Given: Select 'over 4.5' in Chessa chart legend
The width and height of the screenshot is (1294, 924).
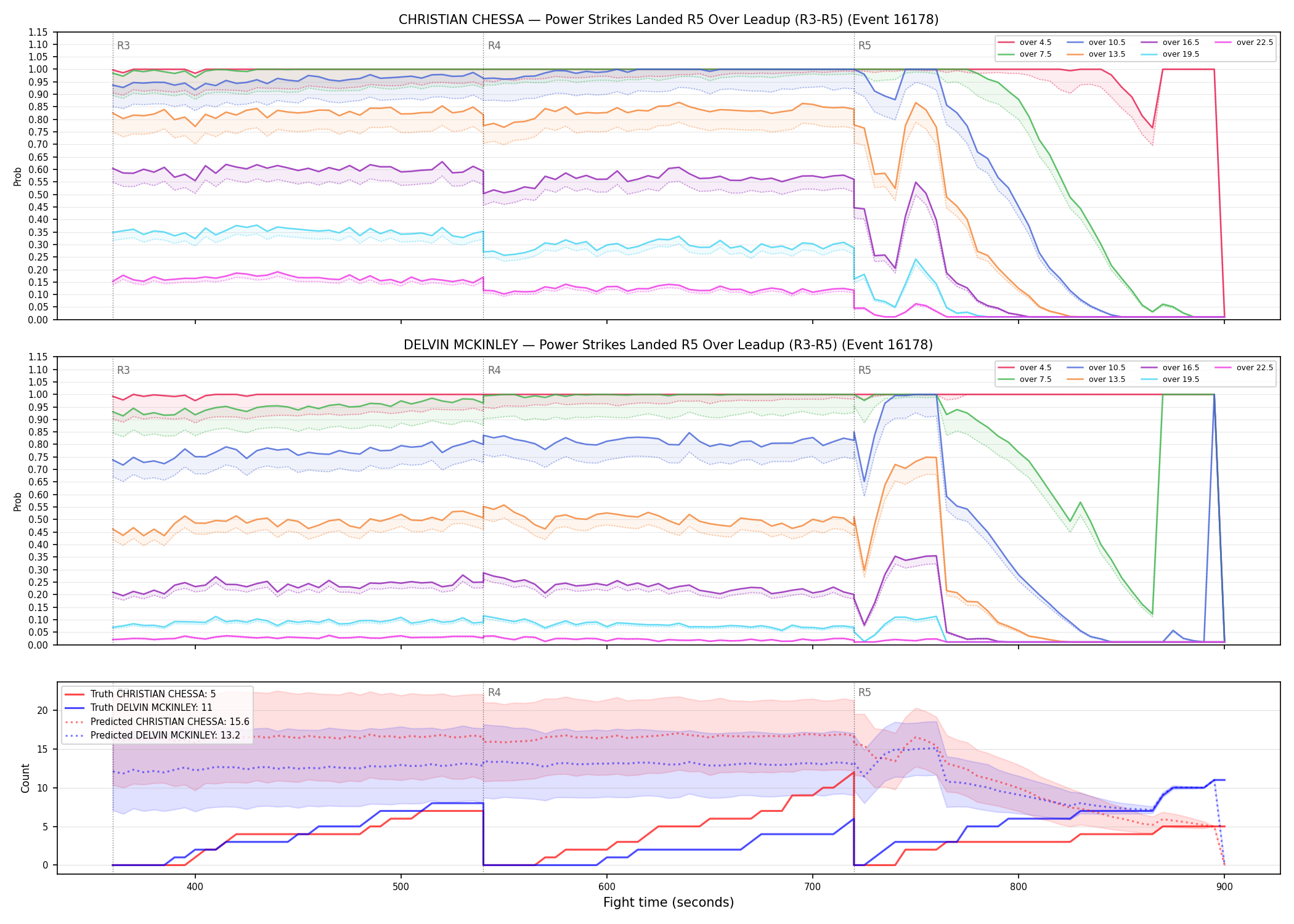Looking at the screenshot, I should coord(1025,43).
